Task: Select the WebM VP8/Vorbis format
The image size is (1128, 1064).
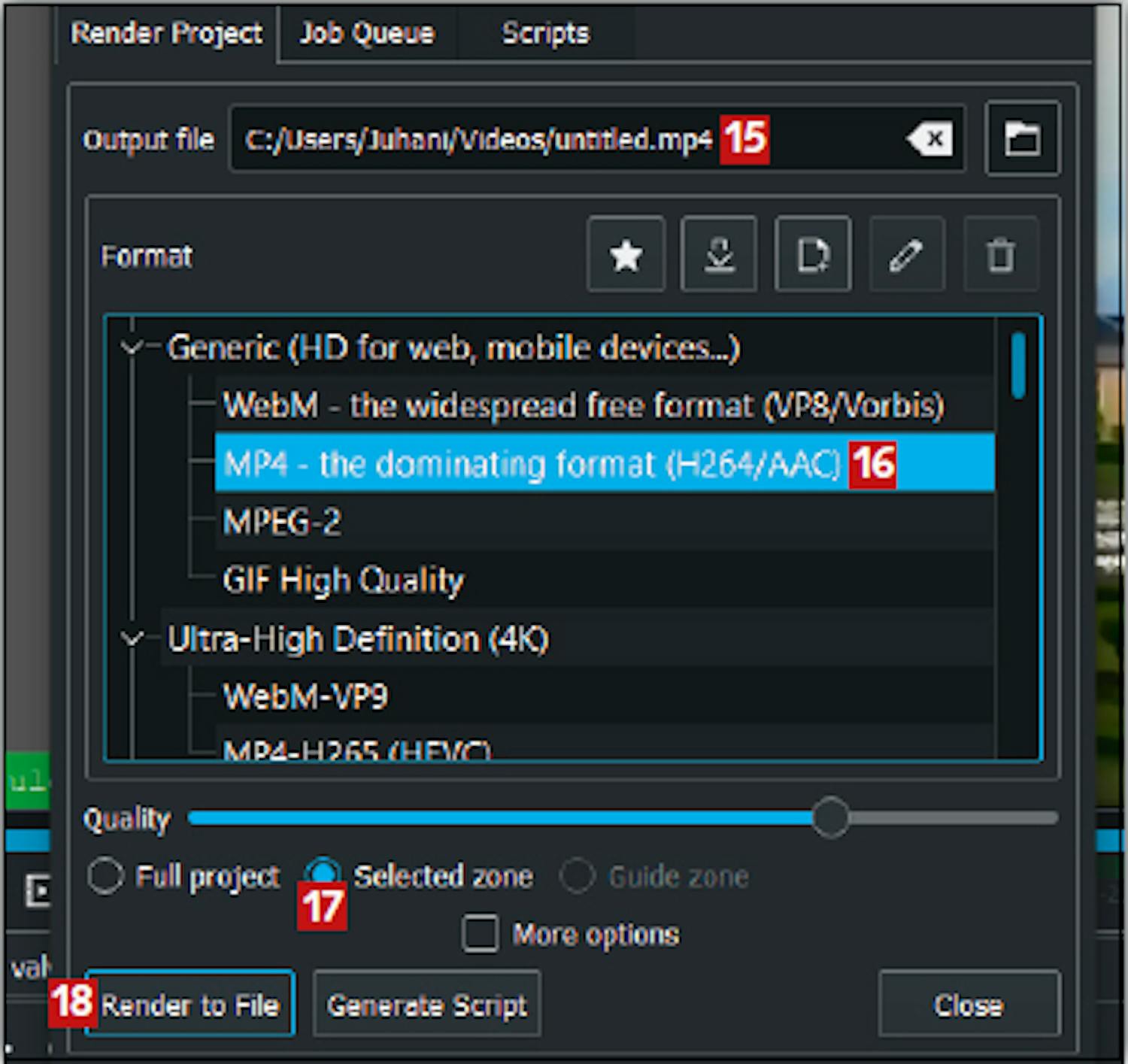Action: coord(583,405)
